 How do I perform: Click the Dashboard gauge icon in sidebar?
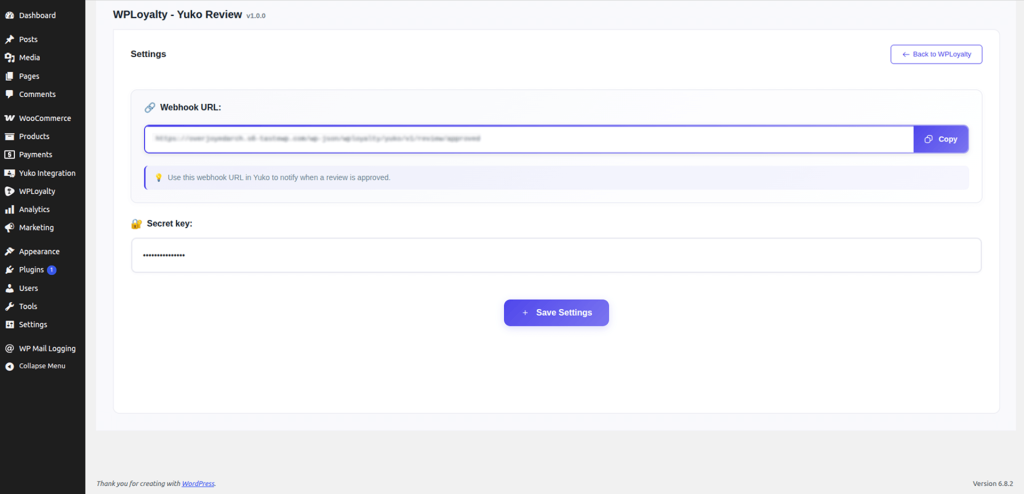[x=9, y=15]
